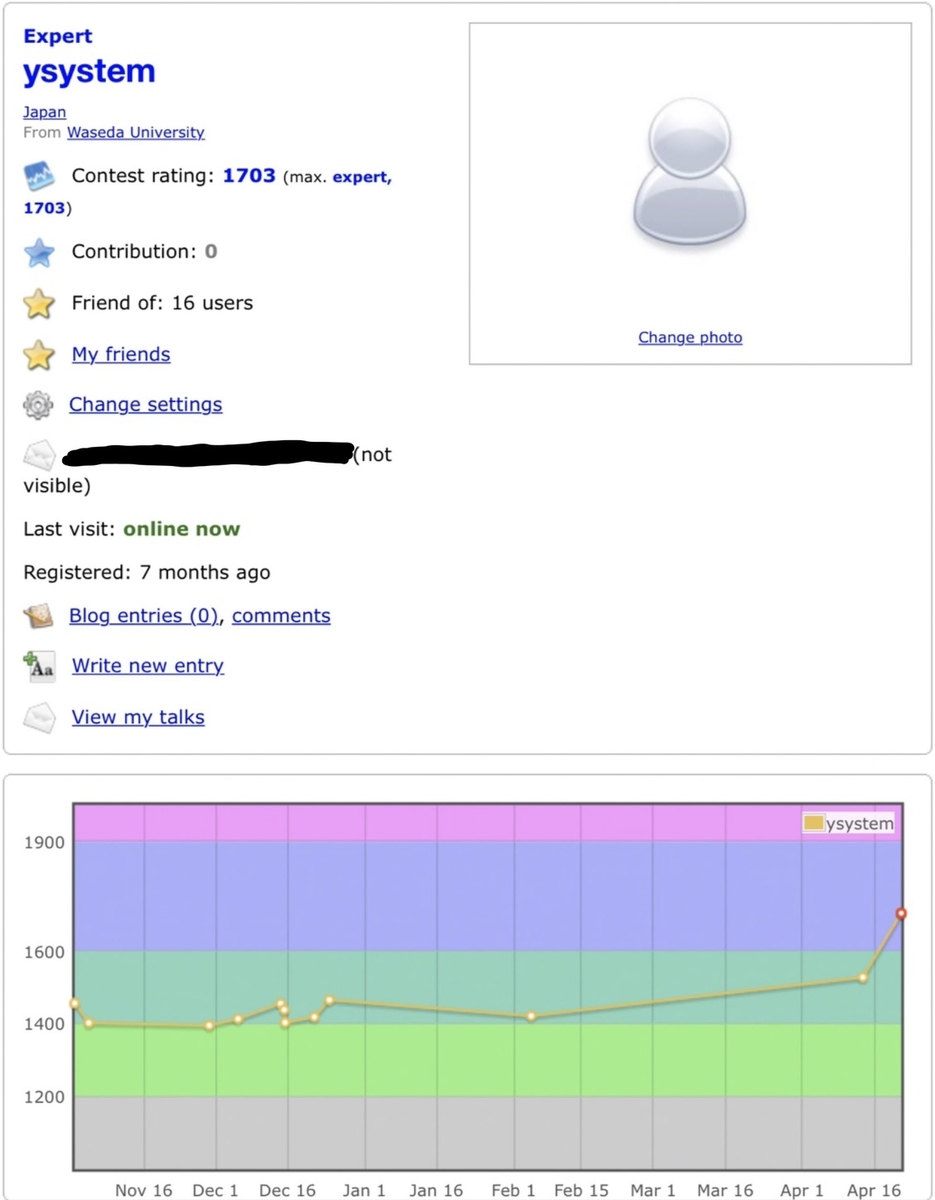Screen dimensions: 935x1200
Task: Click the 'online now' status text
Action: point(182,528)
